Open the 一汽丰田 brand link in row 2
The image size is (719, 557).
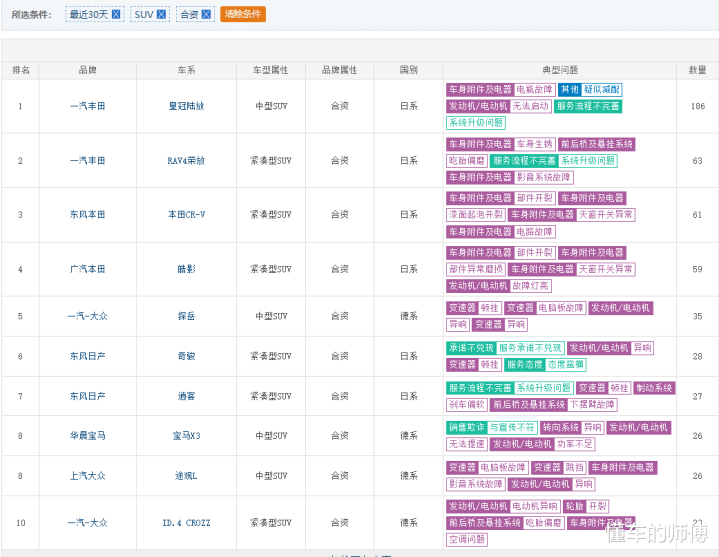pos(88,160)
